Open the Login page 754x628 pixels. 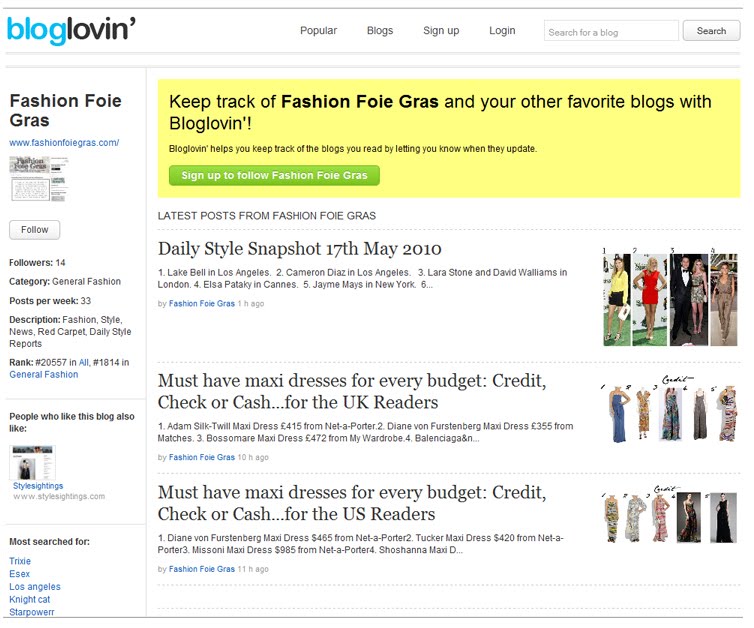(502, 31)
